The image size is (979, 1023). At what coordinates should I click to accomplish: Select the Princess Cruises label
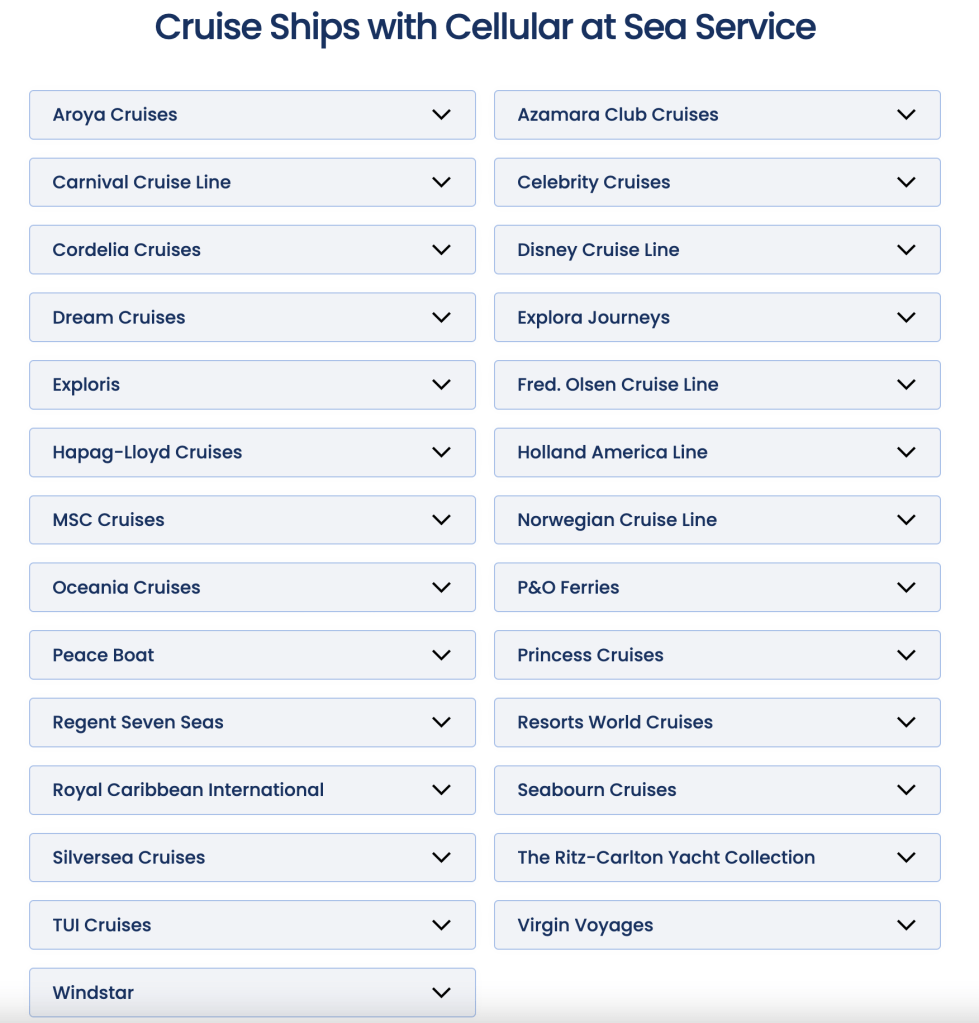coord(590,655)
